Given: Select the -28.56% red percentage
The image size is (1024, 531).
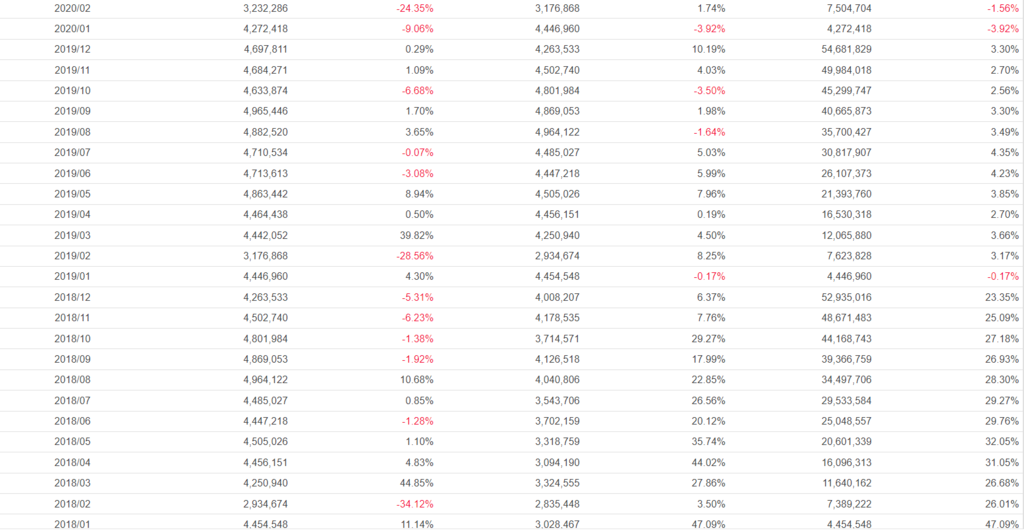Looking at the screenshot, I should tap(411, 256).
